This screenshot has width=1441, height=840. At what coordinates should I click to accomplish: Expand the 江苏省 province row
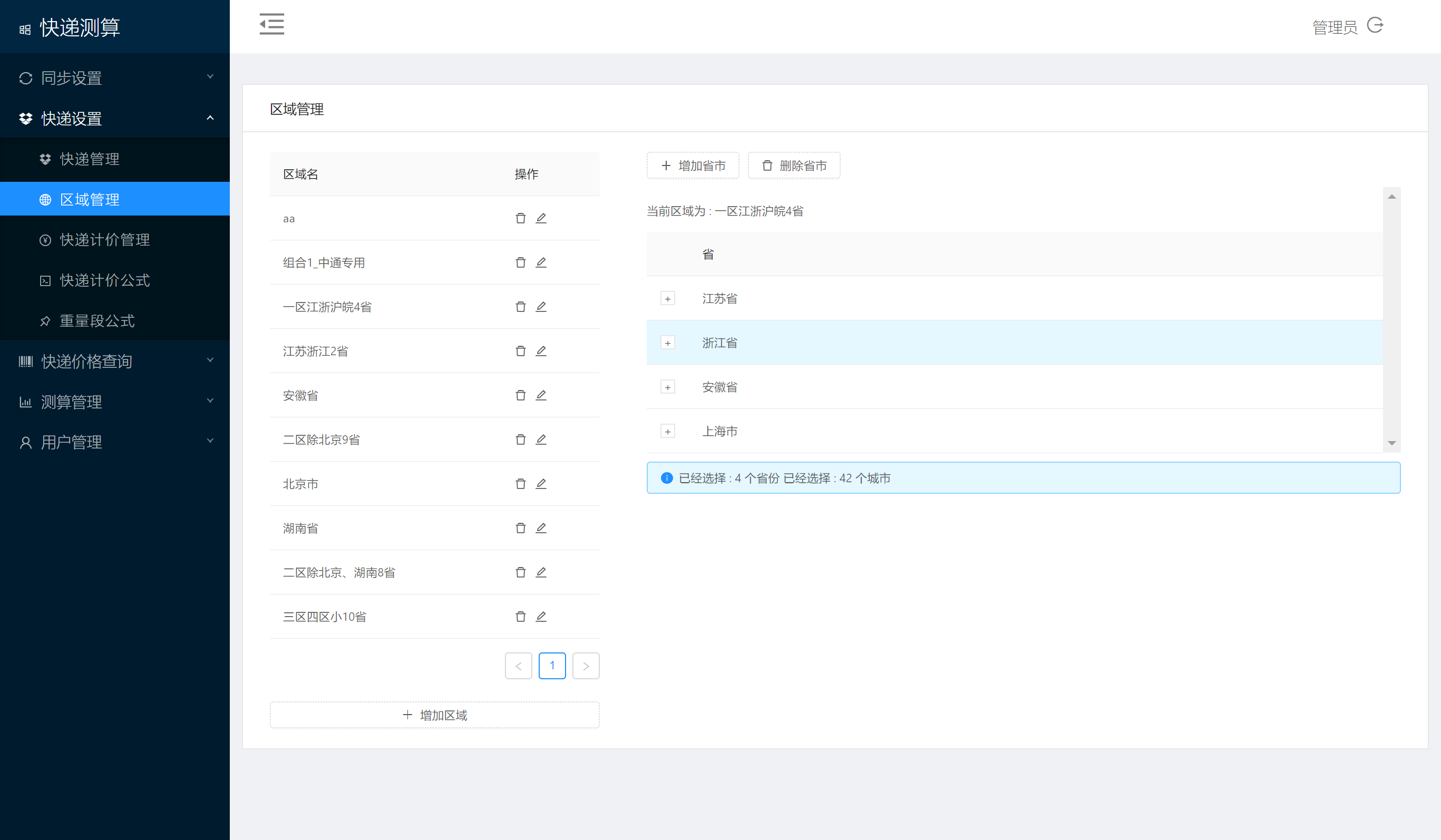pos(667,298)
